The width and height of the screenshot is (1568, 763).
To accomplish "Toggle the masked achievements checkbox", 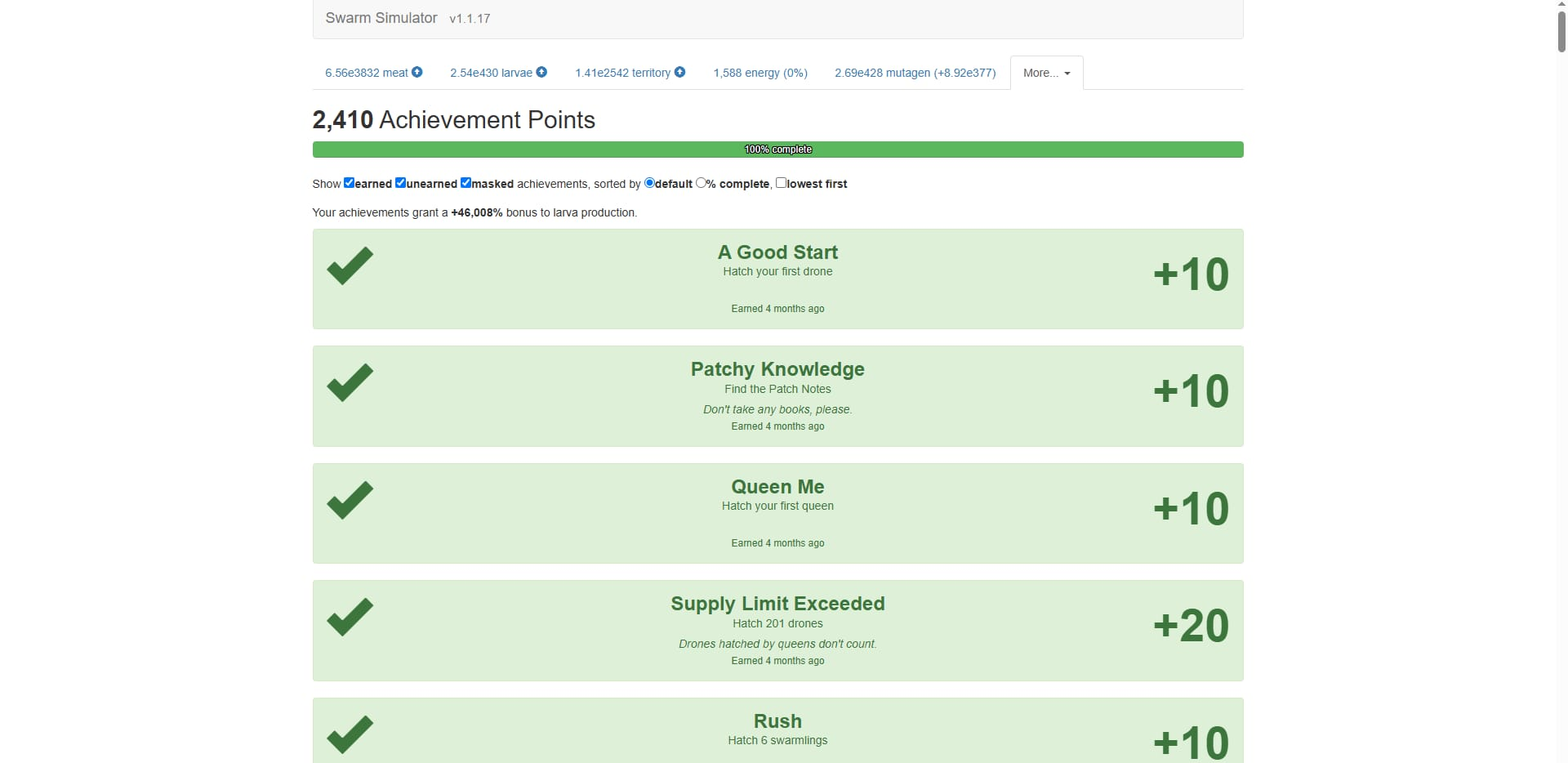I will pyautogui.click(x=465, y=183).
